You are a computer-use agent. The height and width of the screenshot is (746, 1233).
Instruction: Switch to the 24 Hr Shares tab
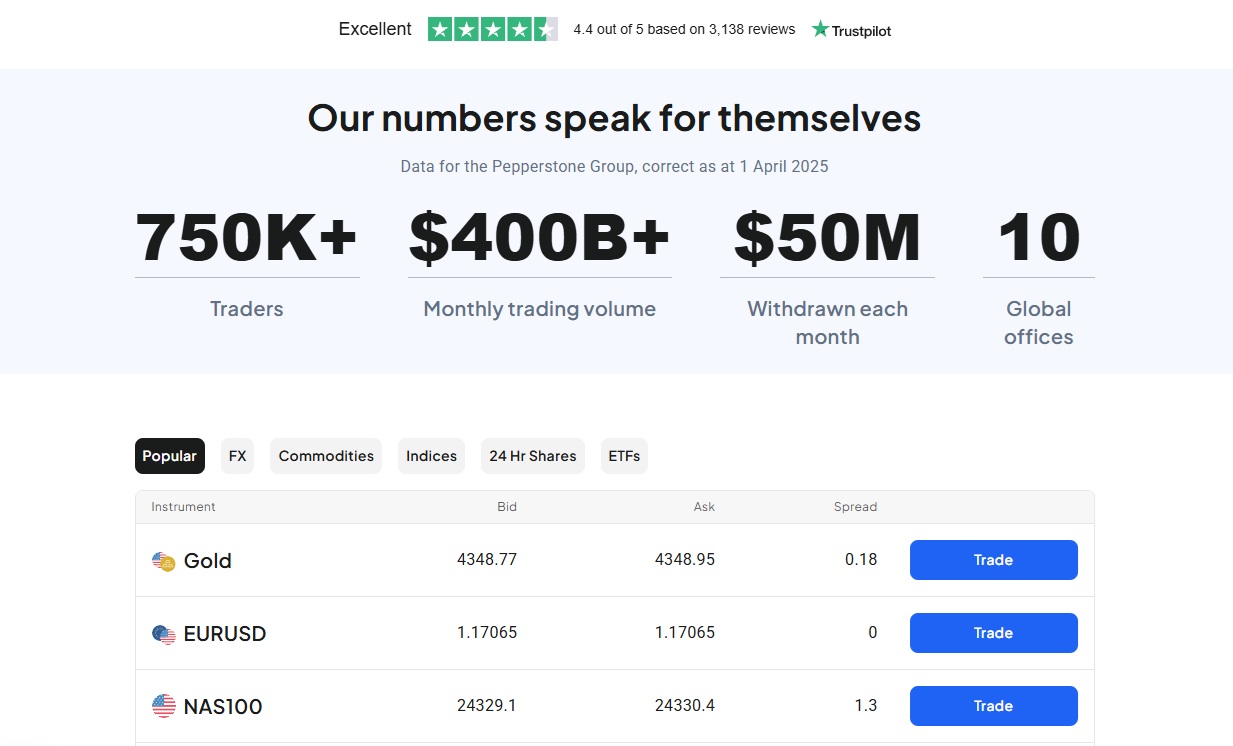pyautogui.click(x=532, y=456)
